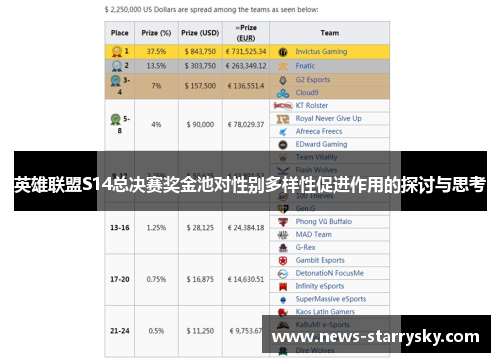Click the Gambit Esports red logo icon
Image resolution: width=500 pixels, height=362 pixels.
(x=283, y=261)
